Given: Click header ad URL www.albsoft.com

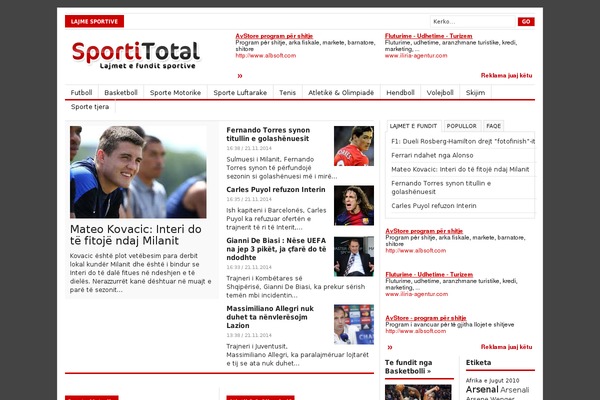Looking at the screenshot, I should [266, 56].
